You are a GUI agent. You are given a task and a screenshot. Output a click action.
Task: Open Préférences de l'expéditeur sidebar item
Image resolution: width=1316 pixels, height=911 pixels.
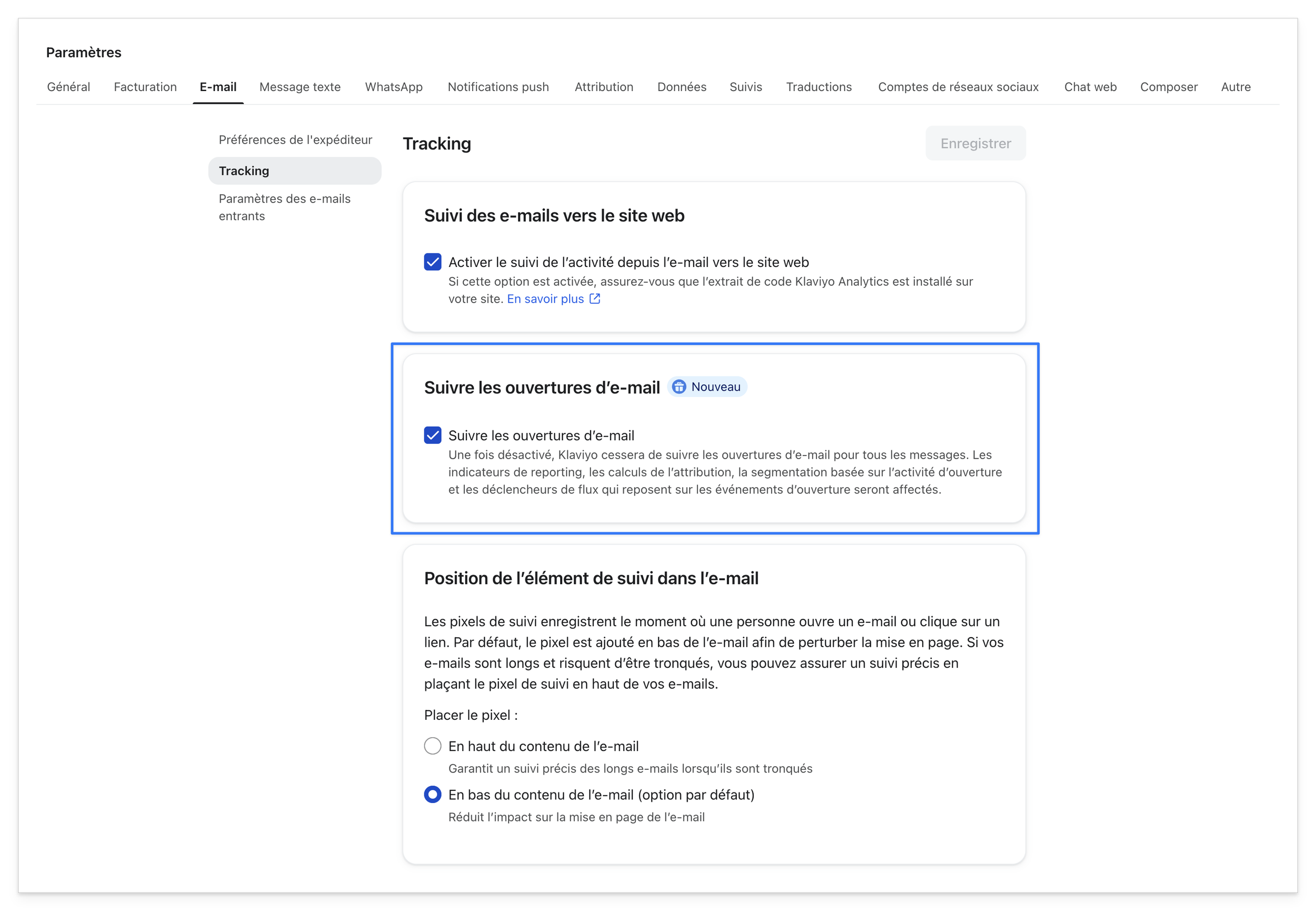click(x=295, y=140)
